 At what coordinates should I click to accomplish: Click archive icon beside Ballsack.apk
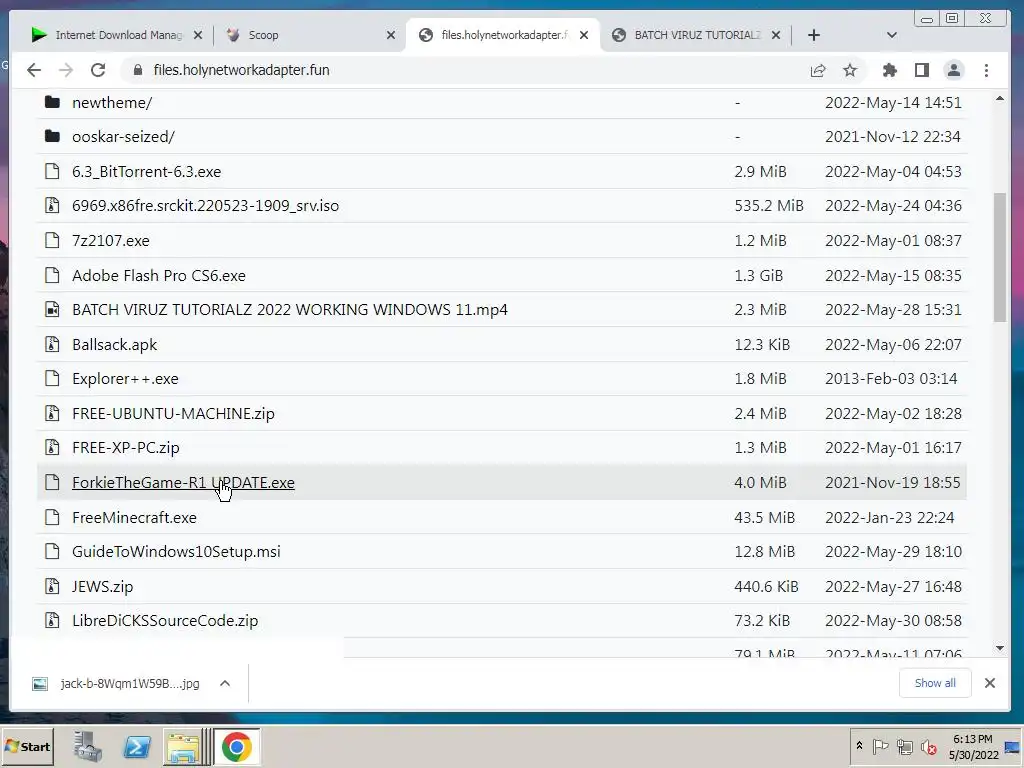pyautogui.click(x=52, y=344)
